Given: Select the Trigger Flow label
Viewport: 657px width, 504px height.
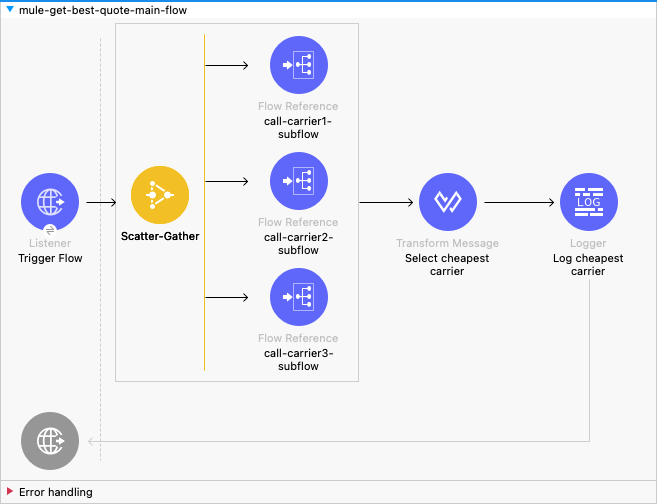Looking at the screenshot, I should pyautogui.click(x=50, y=258).
